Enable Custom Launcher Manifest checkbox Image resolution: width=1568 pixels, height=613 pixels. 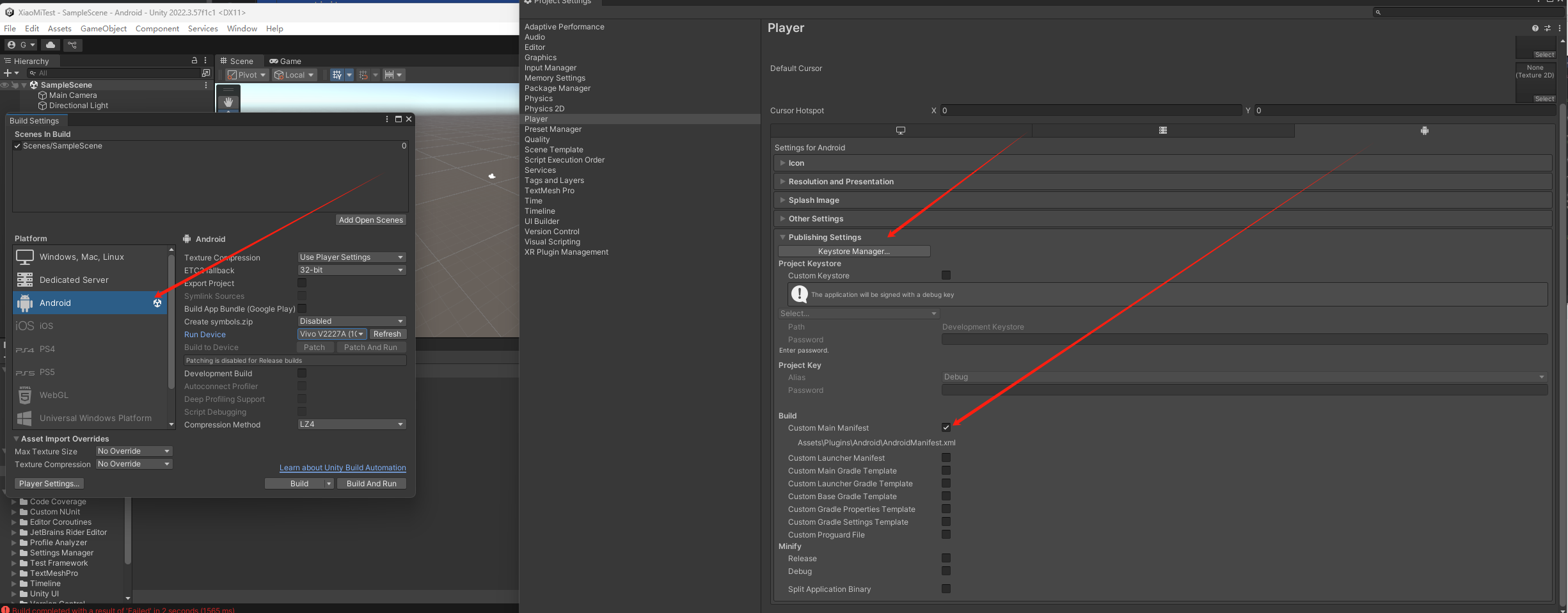946,458
